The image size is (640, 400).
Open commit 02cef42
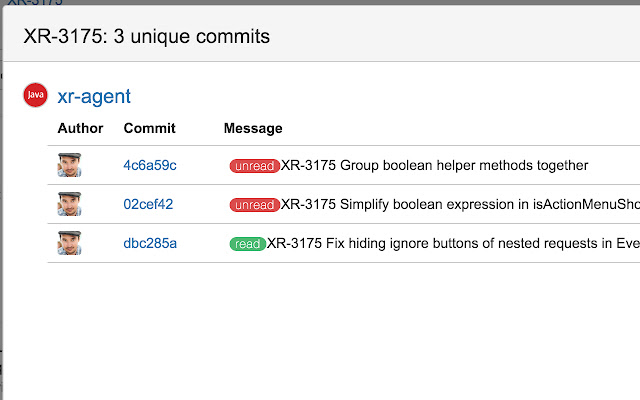click(x=148, y=204)
